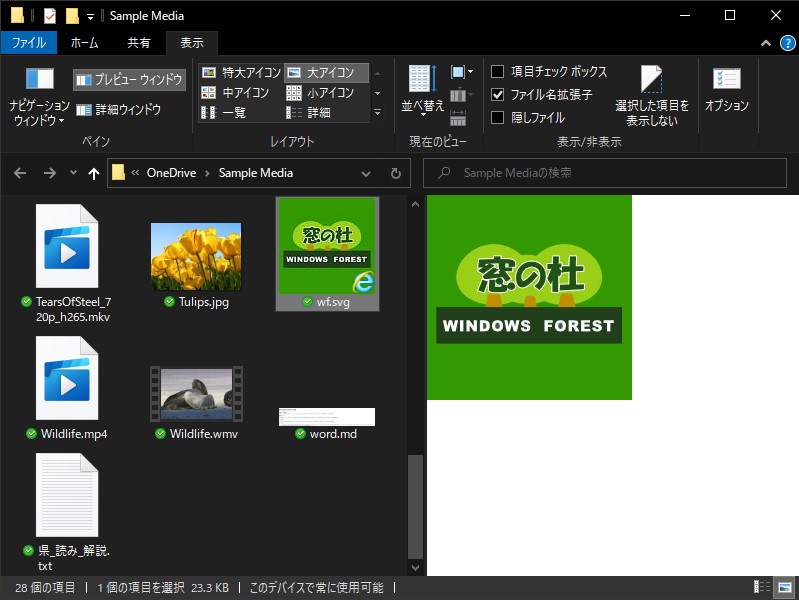Click new folder icon in title bar
The image size is (799, 600).
(72, 16)
